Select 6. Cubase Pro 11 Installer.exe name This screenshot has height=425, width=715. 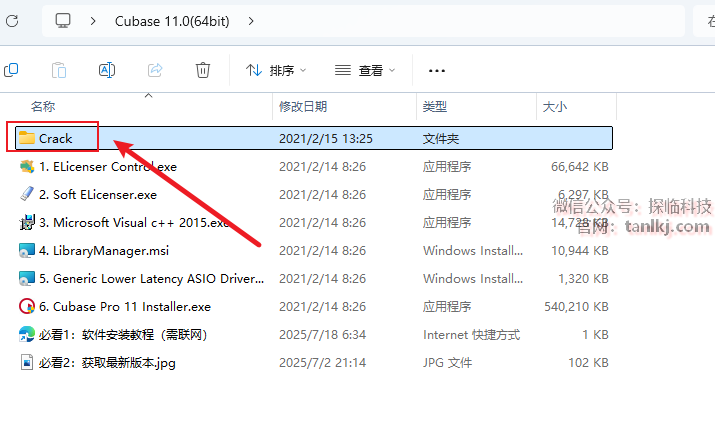coord(125,307)
